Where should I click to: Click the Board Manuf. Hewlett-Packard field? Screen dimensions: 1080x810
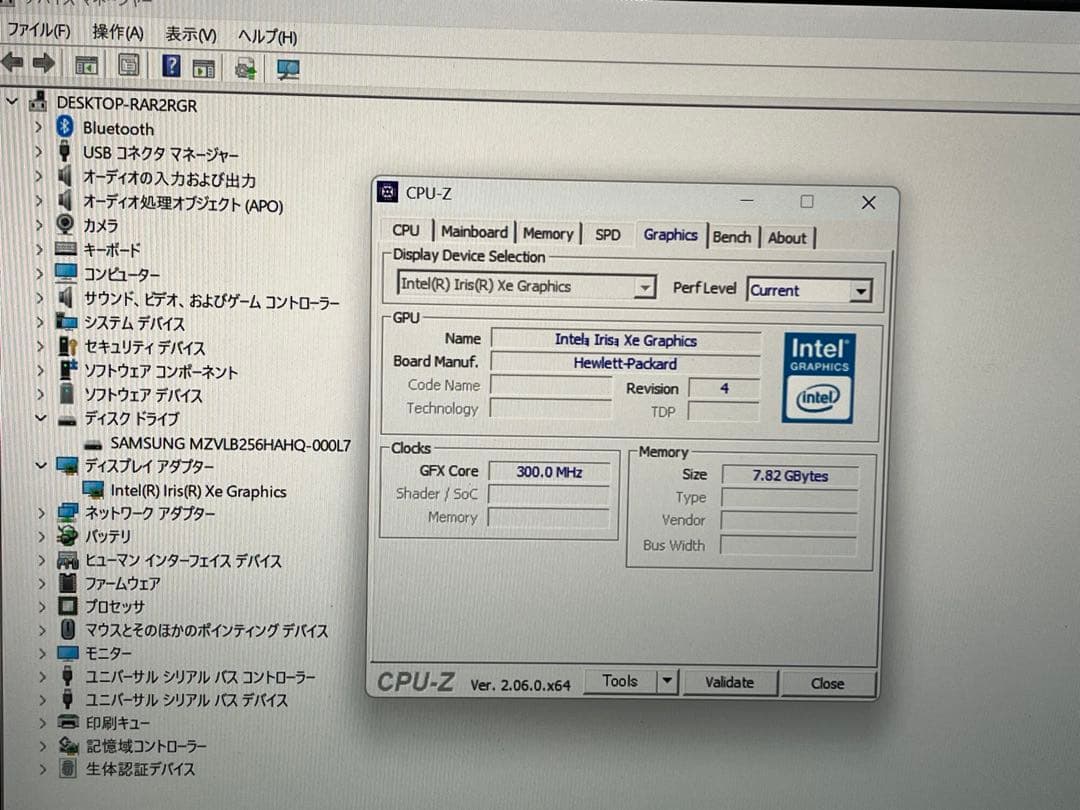(625, 363)
